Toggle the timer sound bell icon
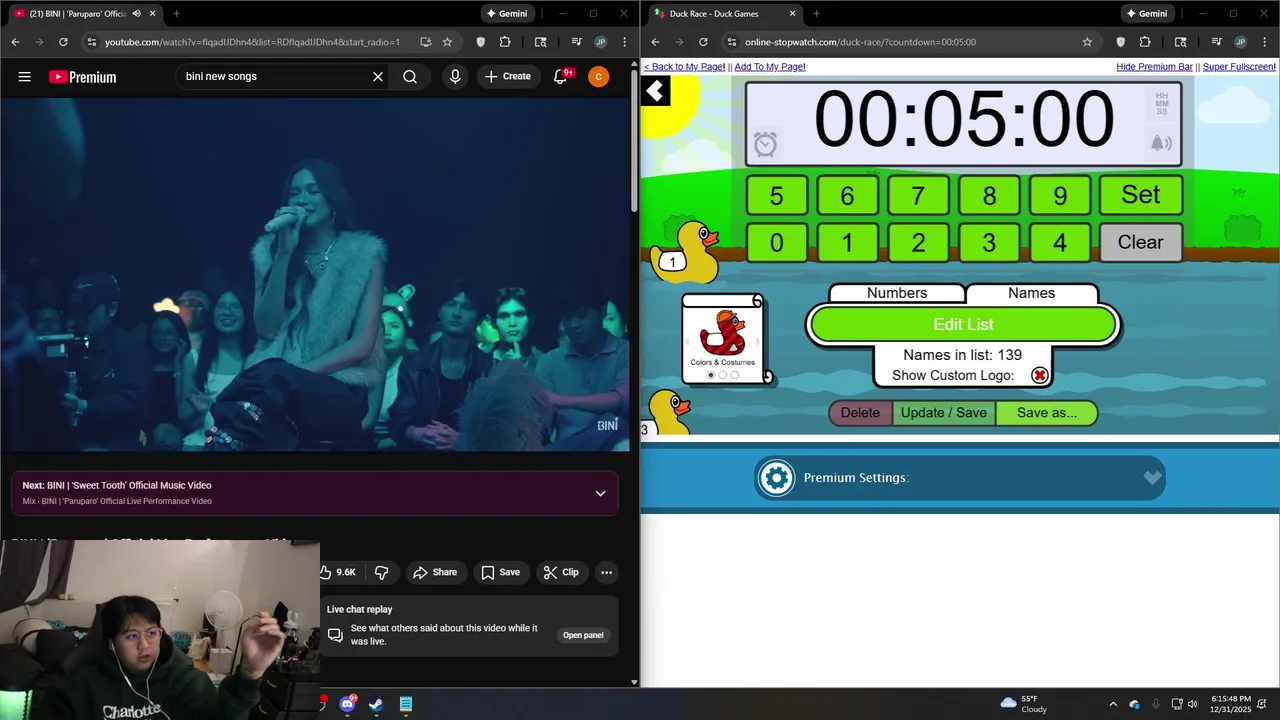The image size is (1280, 720). point(1161,143)
